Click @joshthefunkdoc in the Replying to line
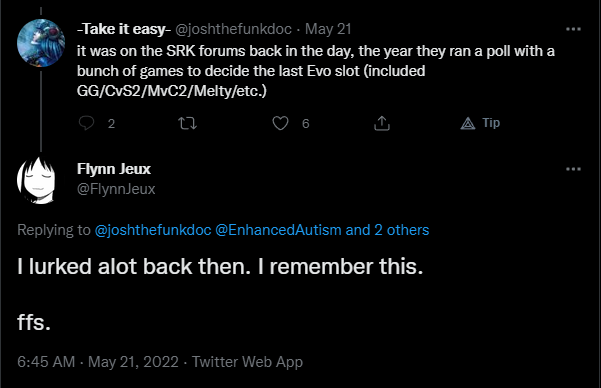This screenshot has height=388, width=601. click(x=153, y=230)
